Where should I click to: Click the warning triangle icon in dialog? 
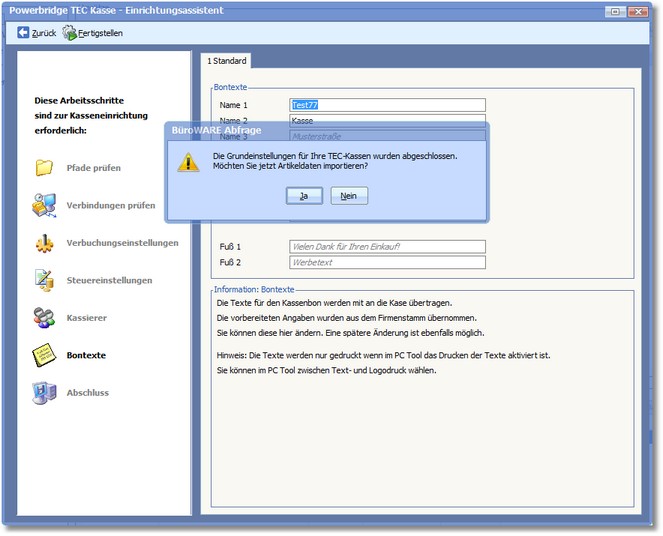tap(189, 161)
